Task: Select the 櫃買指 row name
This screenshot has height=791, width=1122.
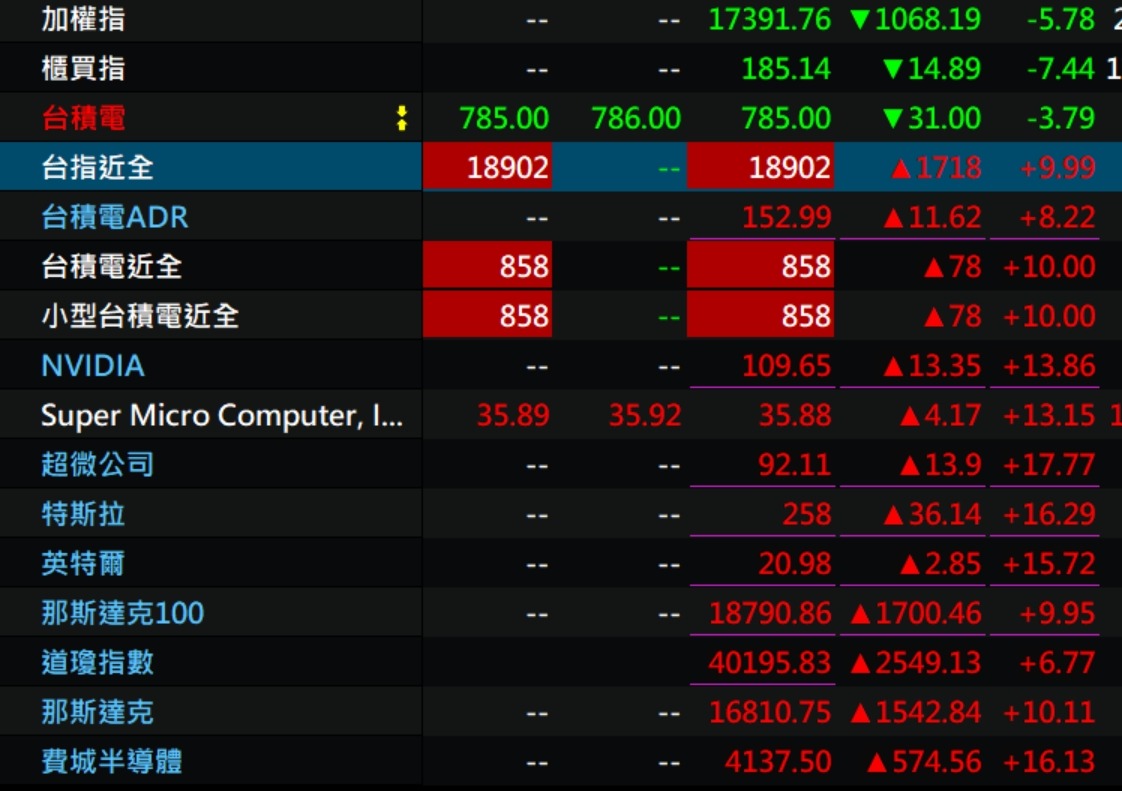Action: pos(83,69)
